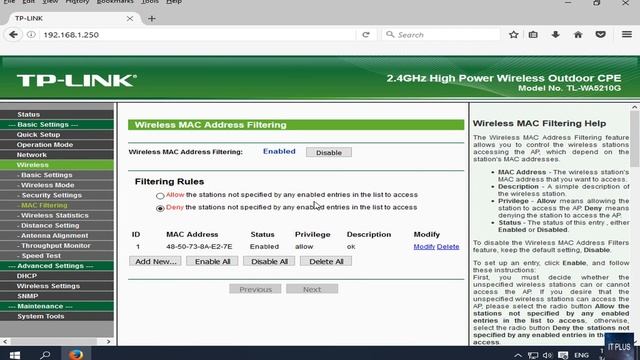Click Enable All button
The height and width of the screenshot is (360, 640).
coord(212,261)
